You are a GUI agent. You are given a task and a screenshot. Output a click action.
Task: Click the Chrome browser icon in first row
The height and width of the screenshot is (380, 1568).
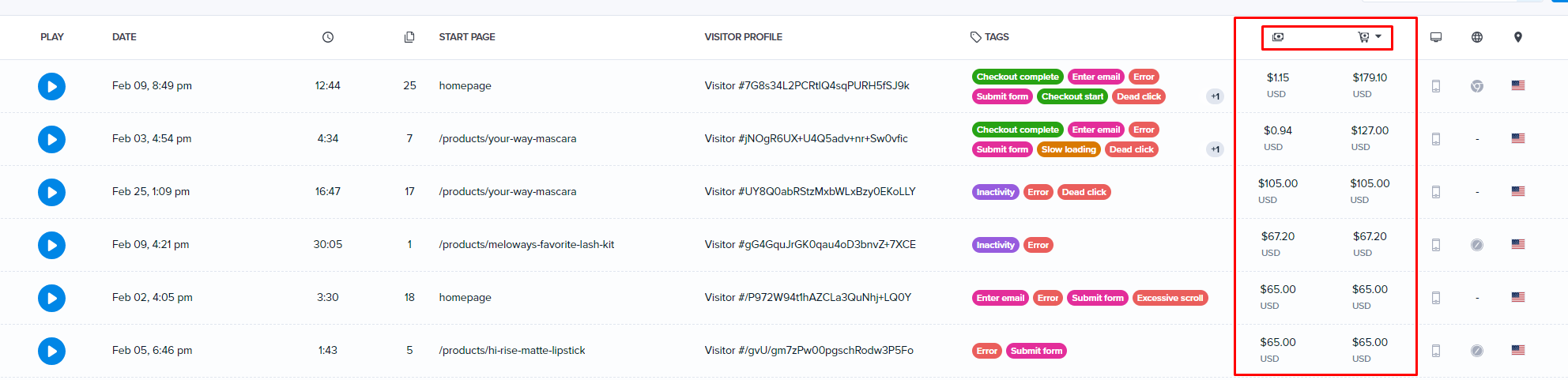pos(1476,86)
